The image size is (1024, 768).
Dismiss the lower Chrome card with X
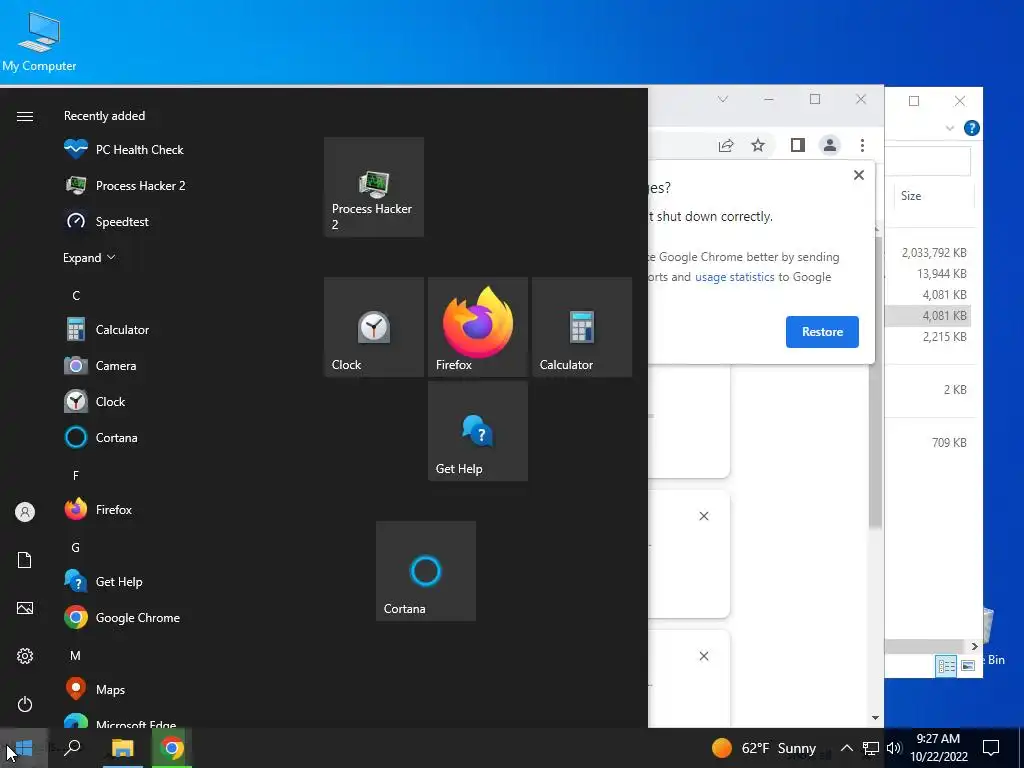click(x=703, y=656)
